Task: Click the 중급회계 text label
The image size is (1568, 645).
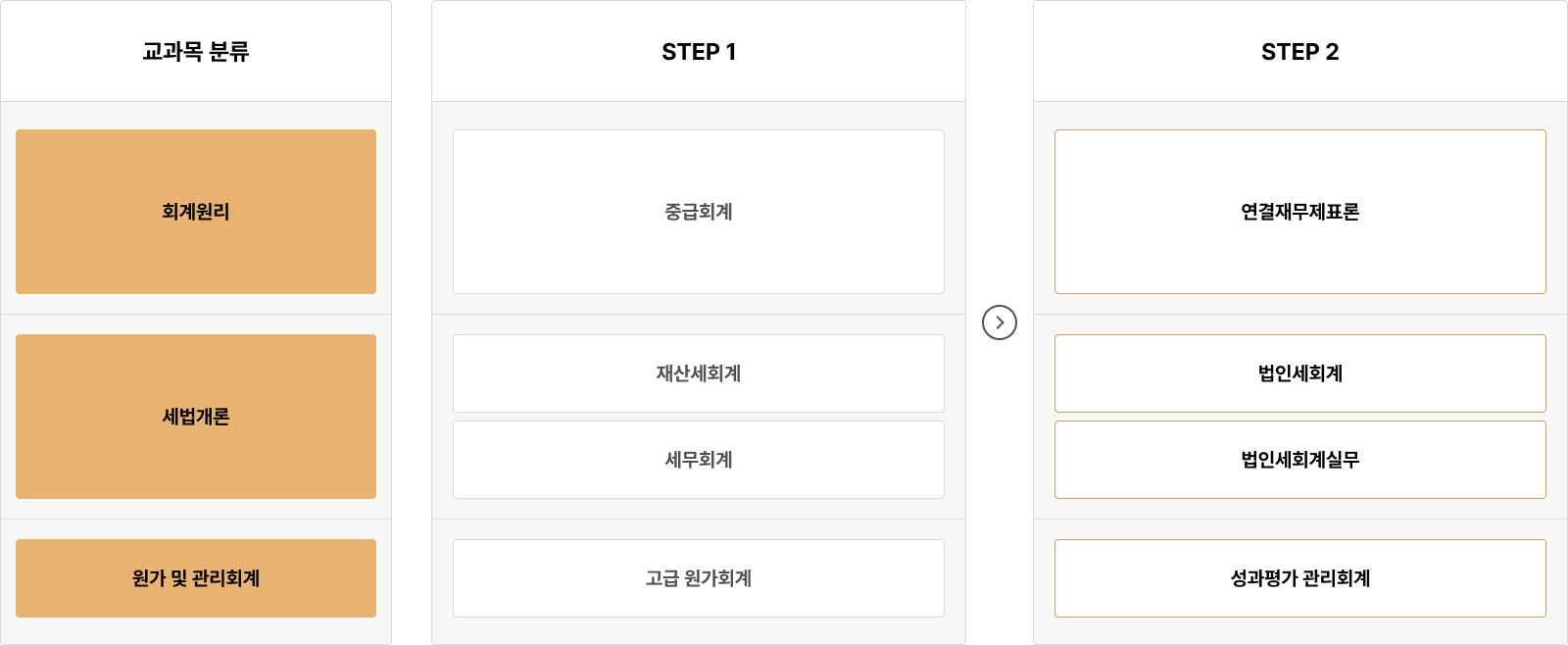Action: point(698,212)
